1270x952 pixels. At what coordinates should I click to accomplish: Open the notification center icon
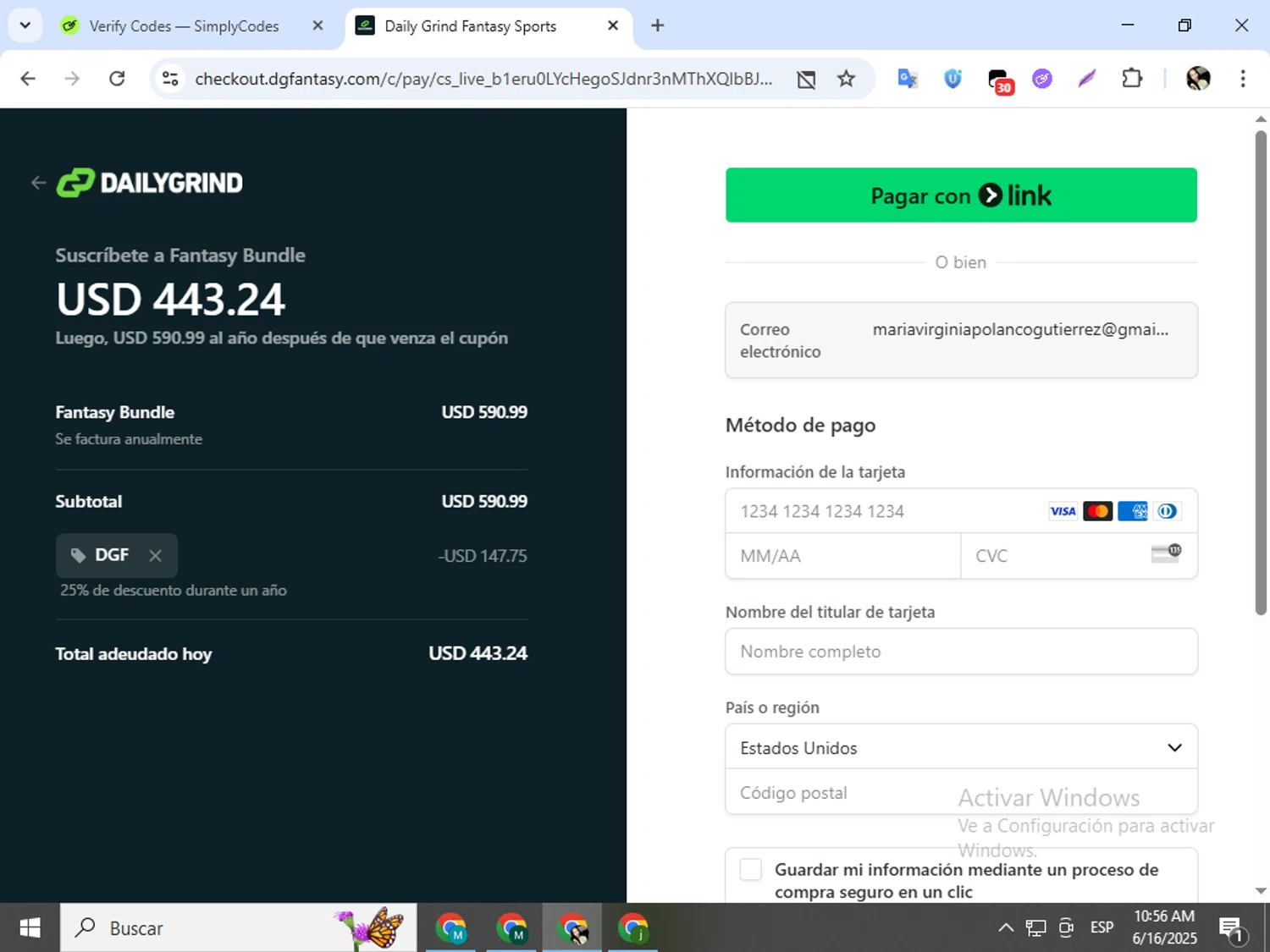(1233, 929)
